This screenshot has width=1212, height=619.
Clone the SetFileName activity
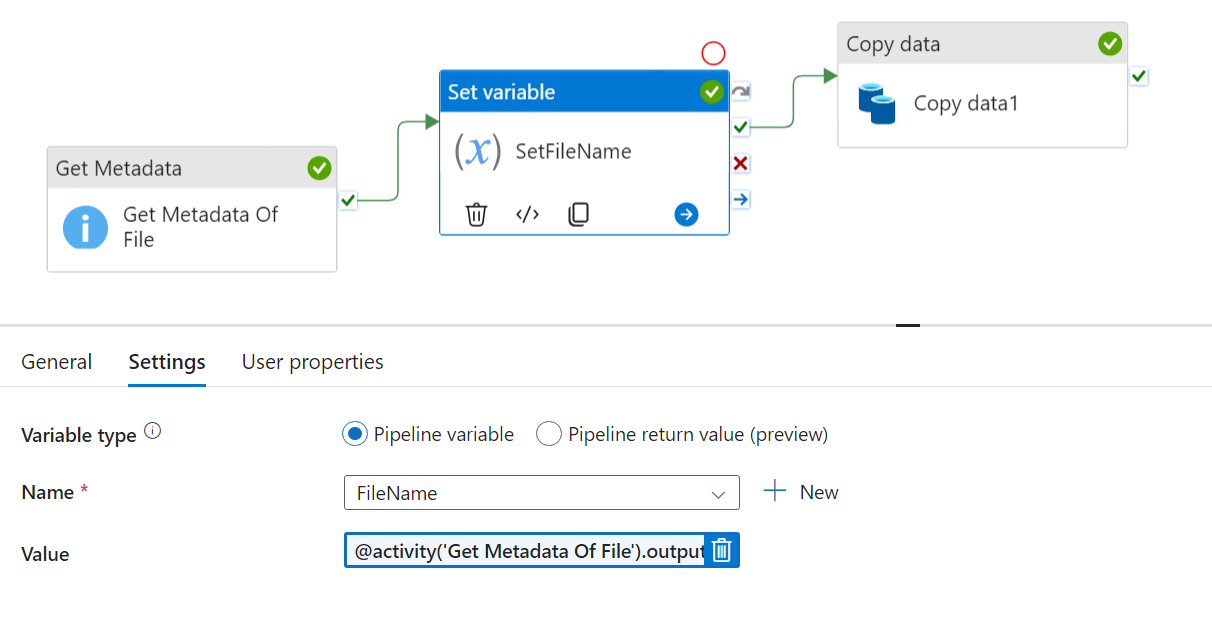pyautogui.click(x=578, y=214)
